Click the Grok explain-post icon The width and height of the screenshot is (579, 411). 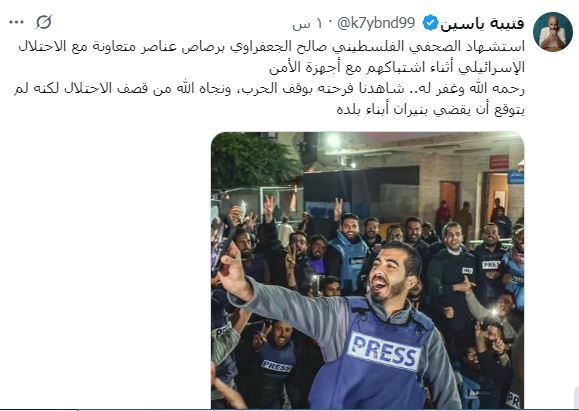44,23
